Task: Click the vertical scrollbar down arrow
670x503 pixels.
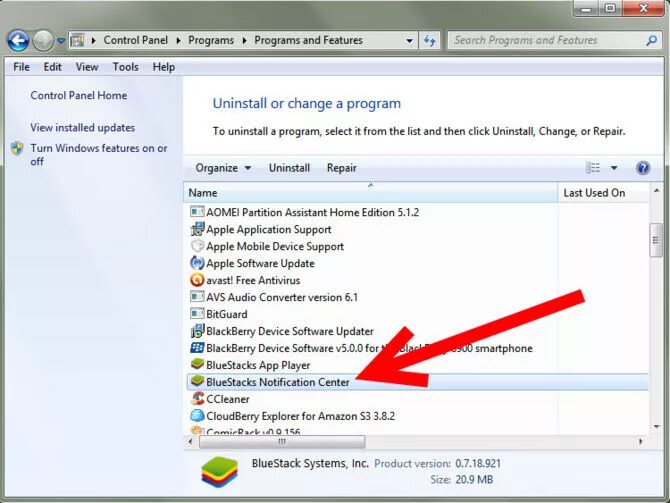Action: [656, 427]
